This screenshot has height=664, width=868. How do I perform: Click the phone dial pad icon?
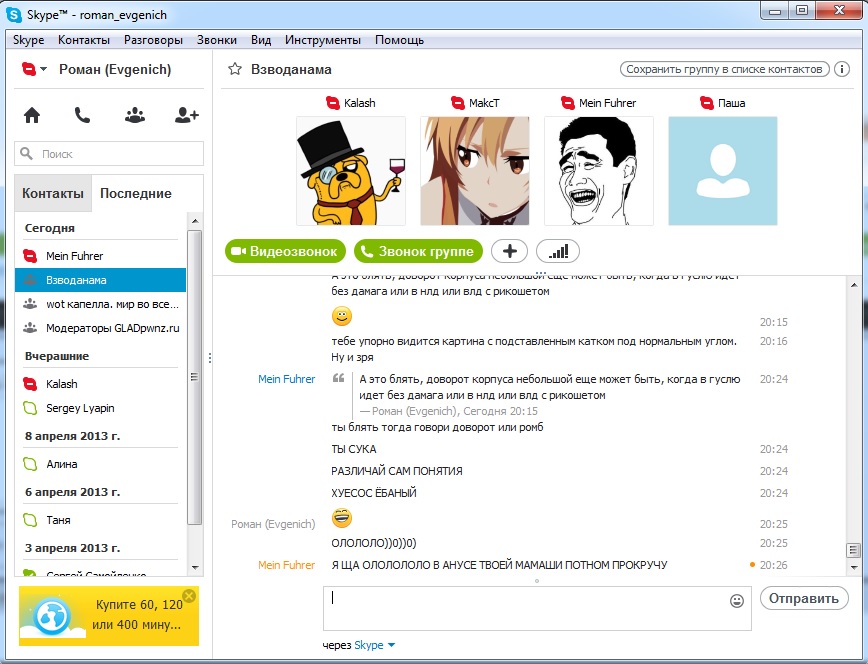(83, 115)
